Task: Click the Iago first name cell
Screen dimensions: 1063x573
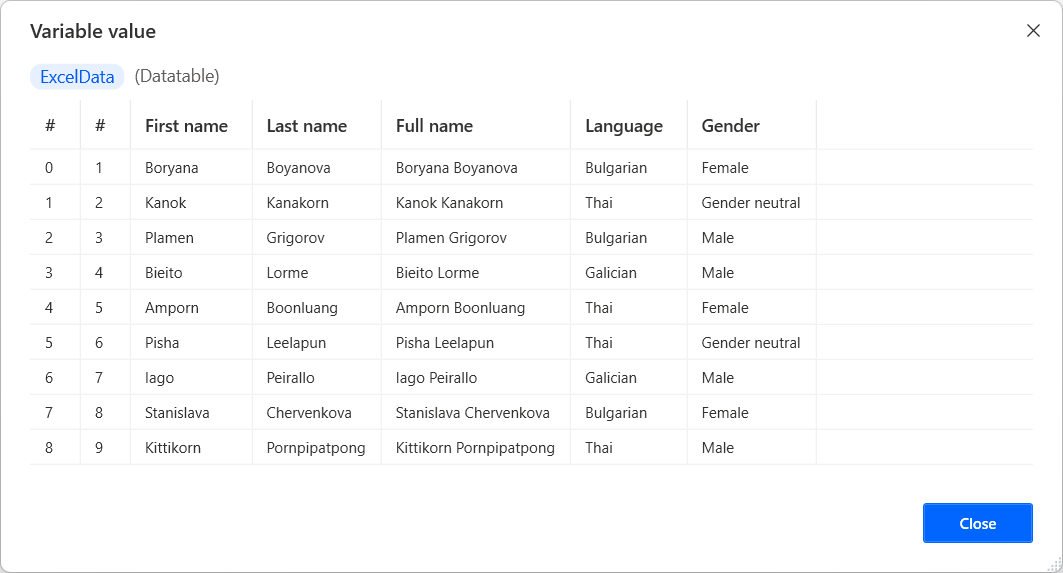Action: 160,378
